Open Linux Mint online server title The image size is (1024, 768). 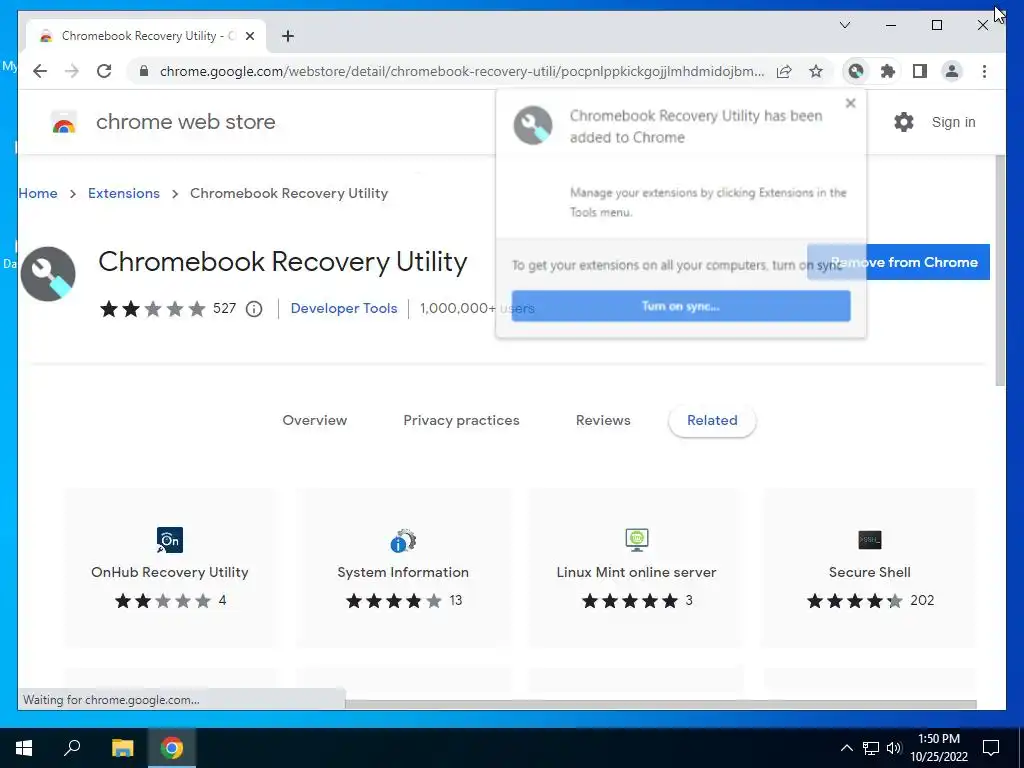tap(636, 573)
